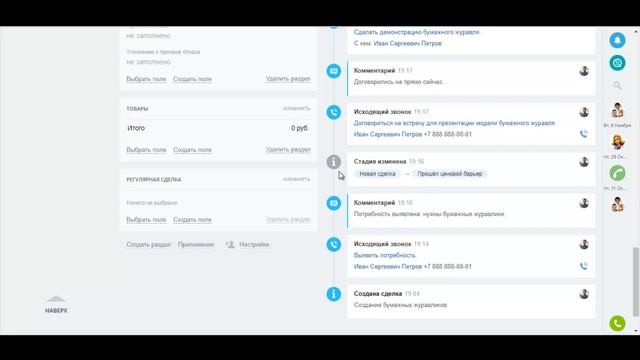Viewport: 640px width, 360px height.
Task: Click the info icon beside 'Создана сделка'
Action: pos(333,294)
